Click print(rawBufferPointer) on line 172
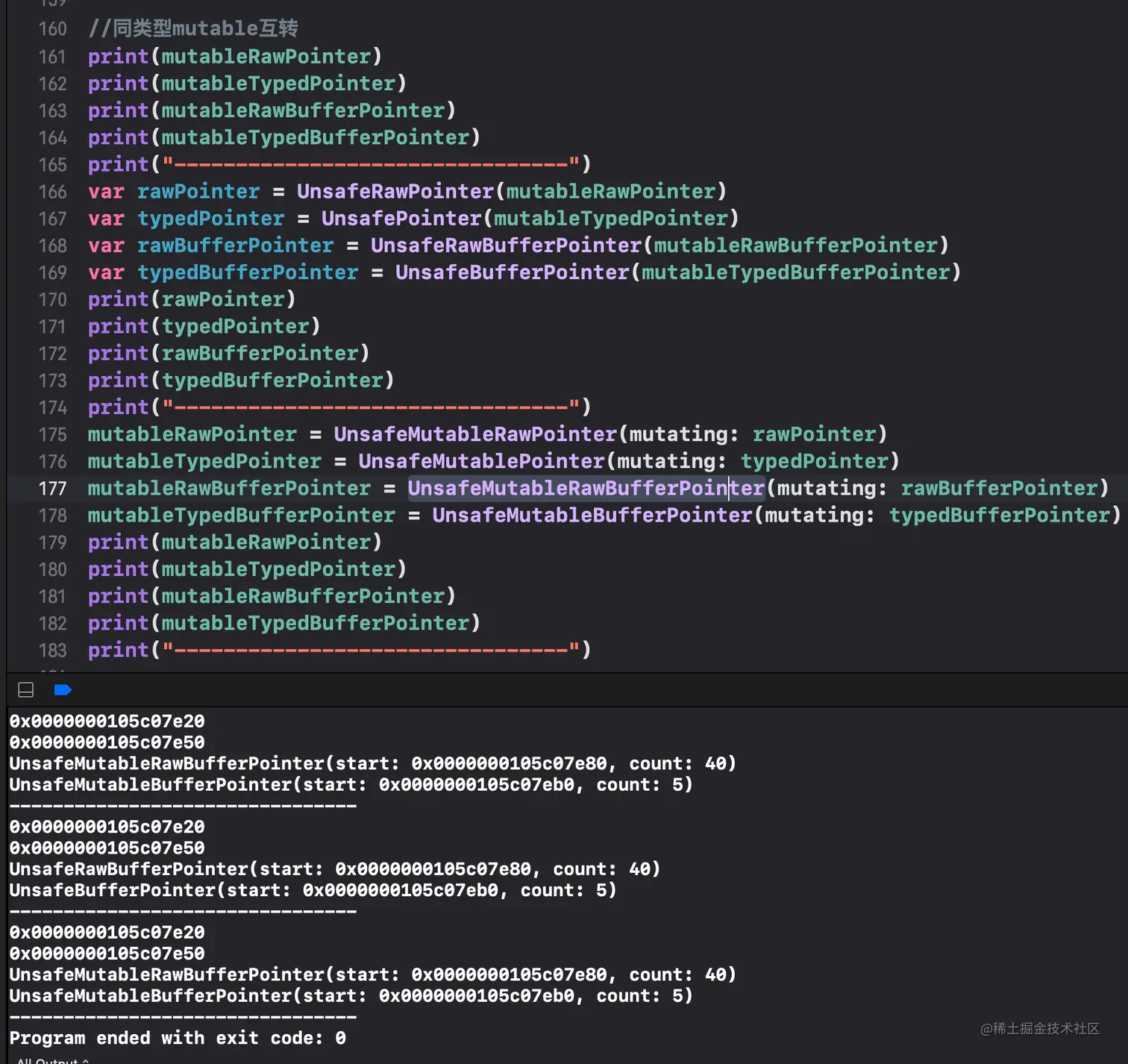The image size is (1128, 1064). point(229,353)
